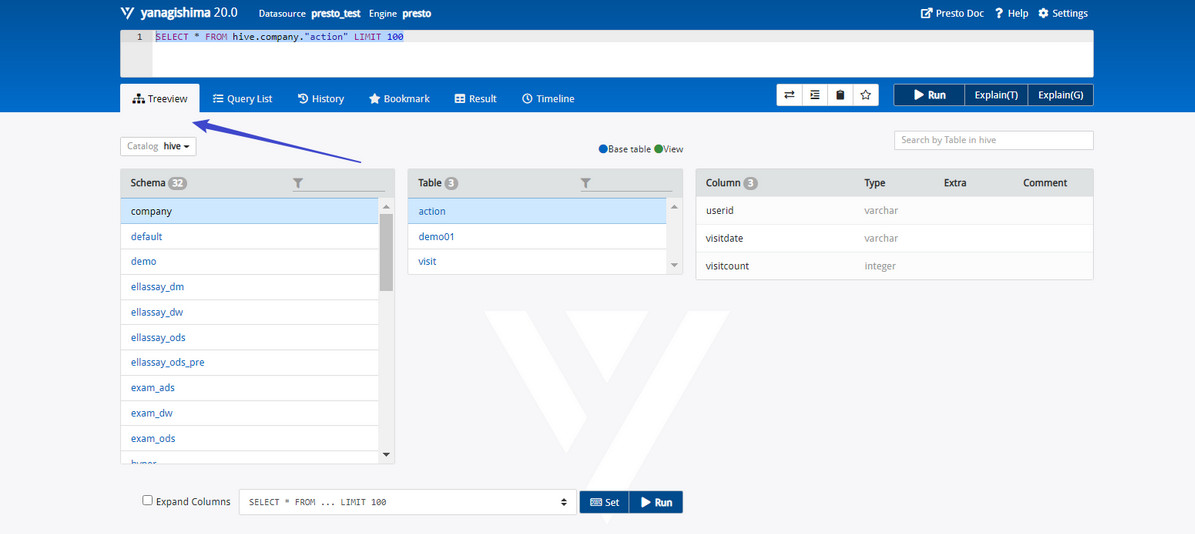Viewport: 1195px width, 534px height.
Task: Click the Set button
Action: click(604, 502)
